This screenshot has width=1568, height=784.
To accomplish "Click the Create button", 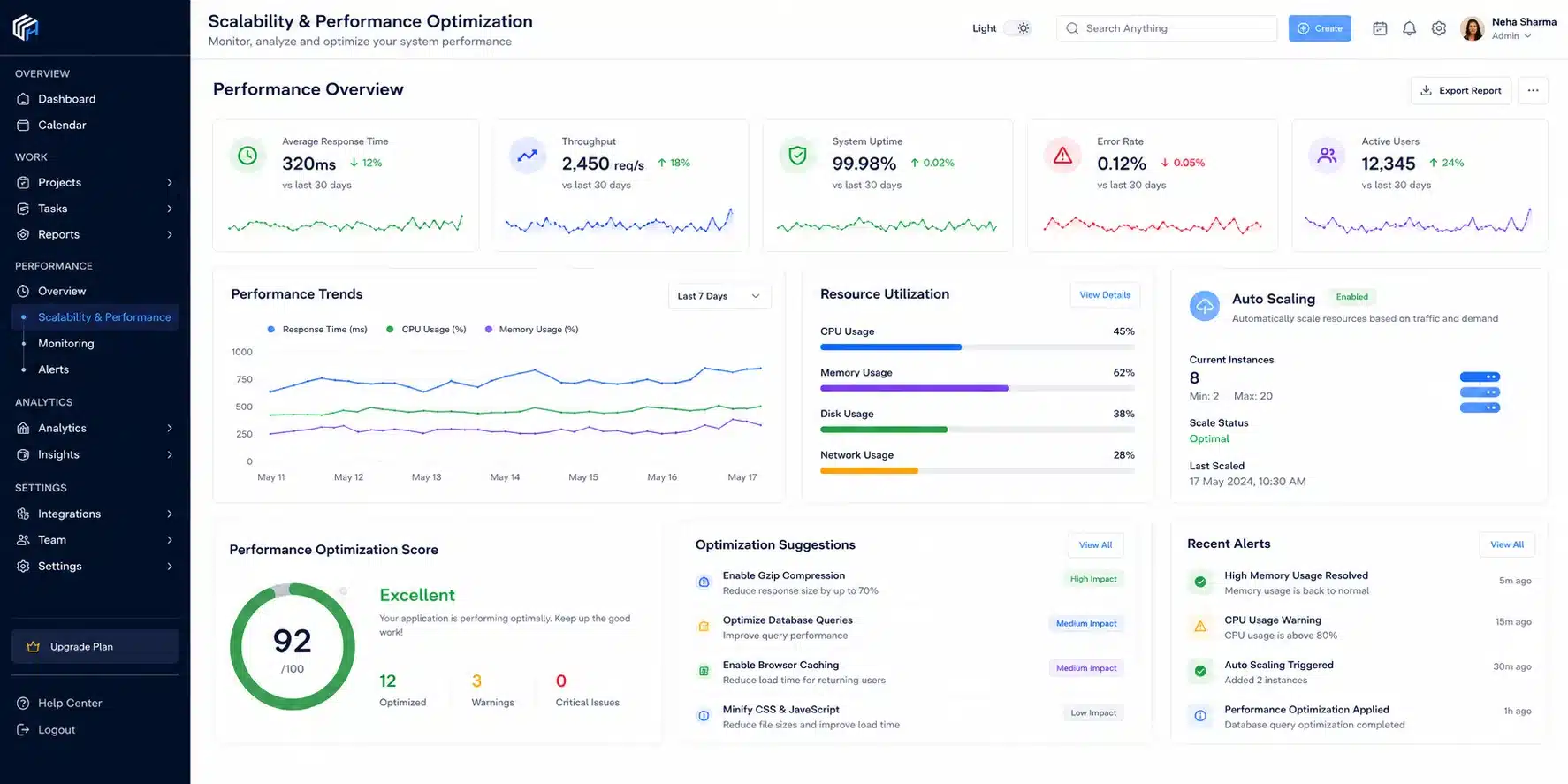I will (1319, 28).
